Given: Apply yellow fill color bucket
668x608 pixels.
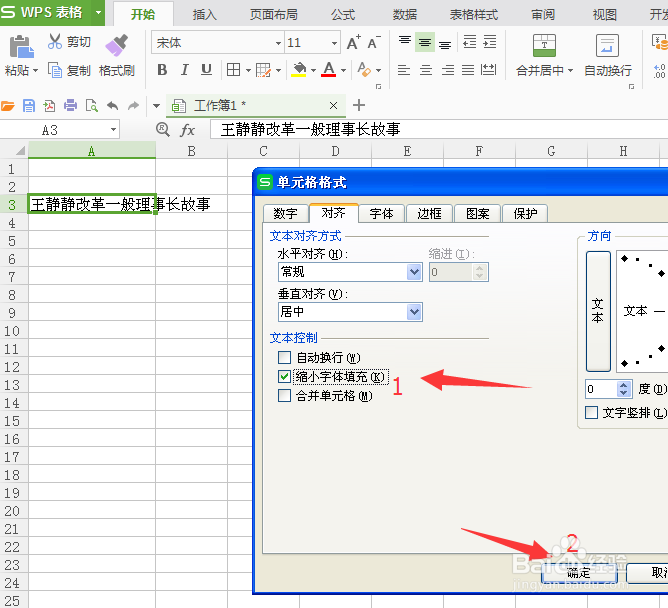Looking at the screenshot, I should click(x=299, y=69).
